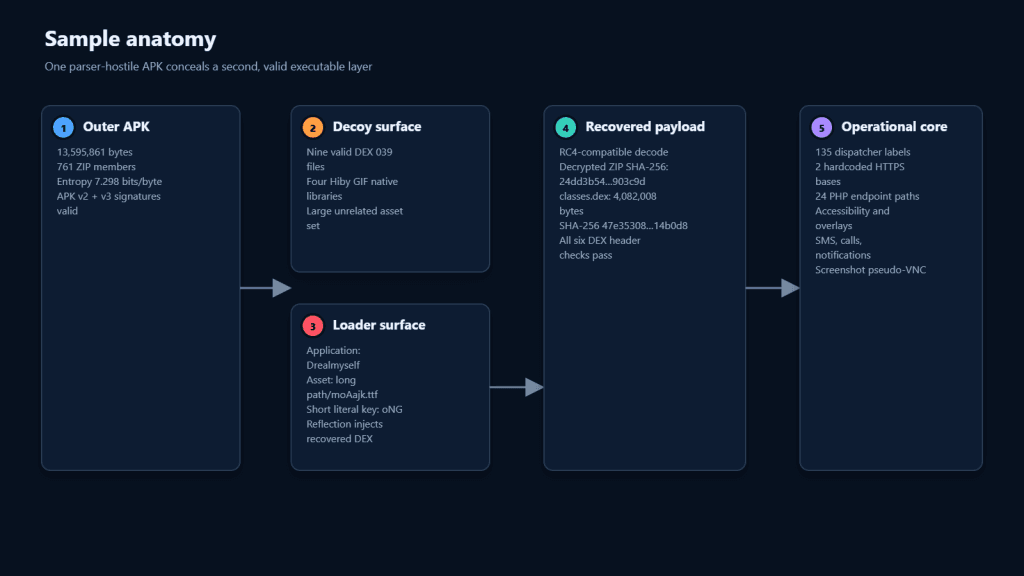Click arrow from Loader surface to Recovered payload
The width and height of the screenshot is (1024, 576).
(x=517, y=387)
